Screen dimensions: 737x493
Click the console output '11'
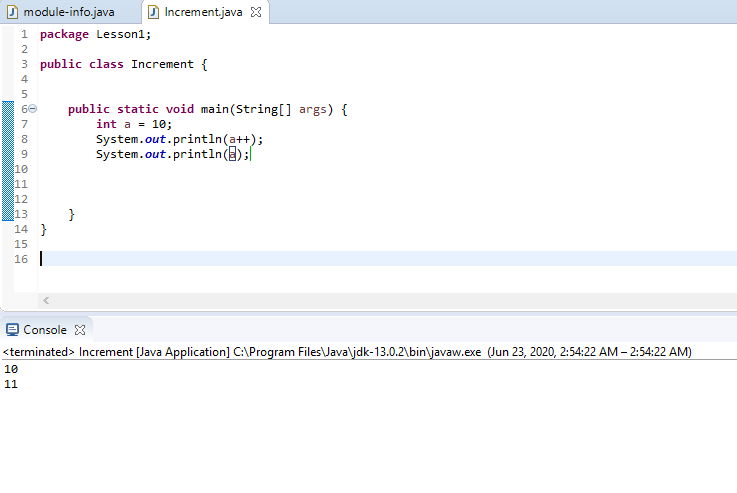(11, 384)
